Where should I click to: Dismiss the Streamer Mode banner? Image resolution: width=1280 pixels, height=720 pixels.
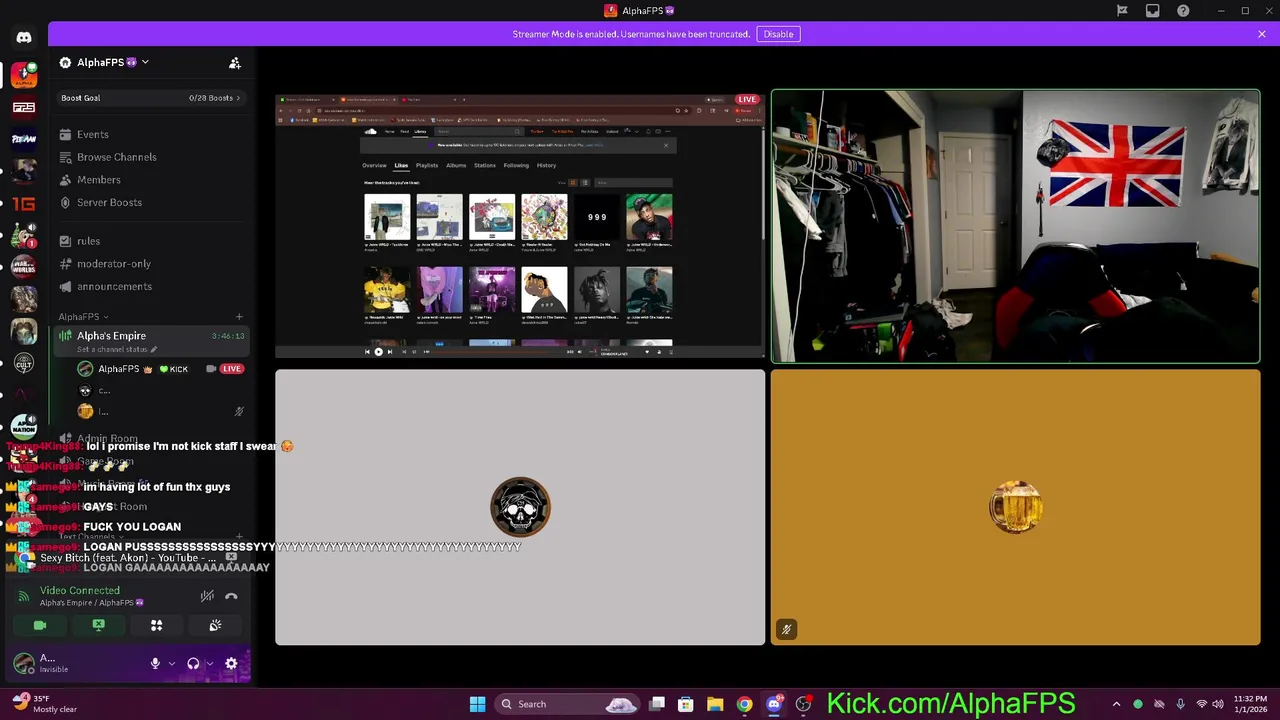1262,34
